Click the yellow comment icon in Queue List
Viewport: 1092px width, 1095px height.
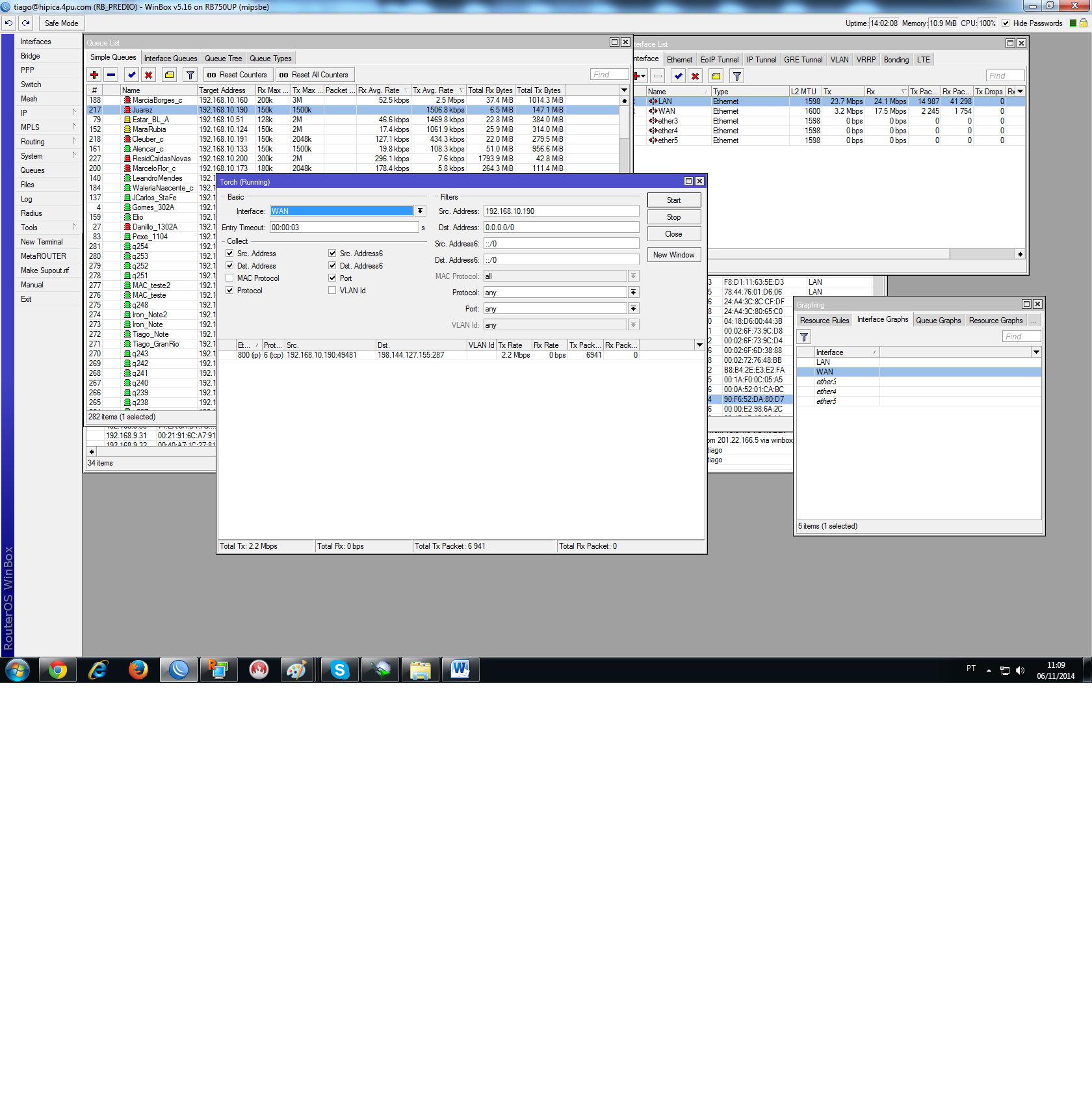(170, 75)
